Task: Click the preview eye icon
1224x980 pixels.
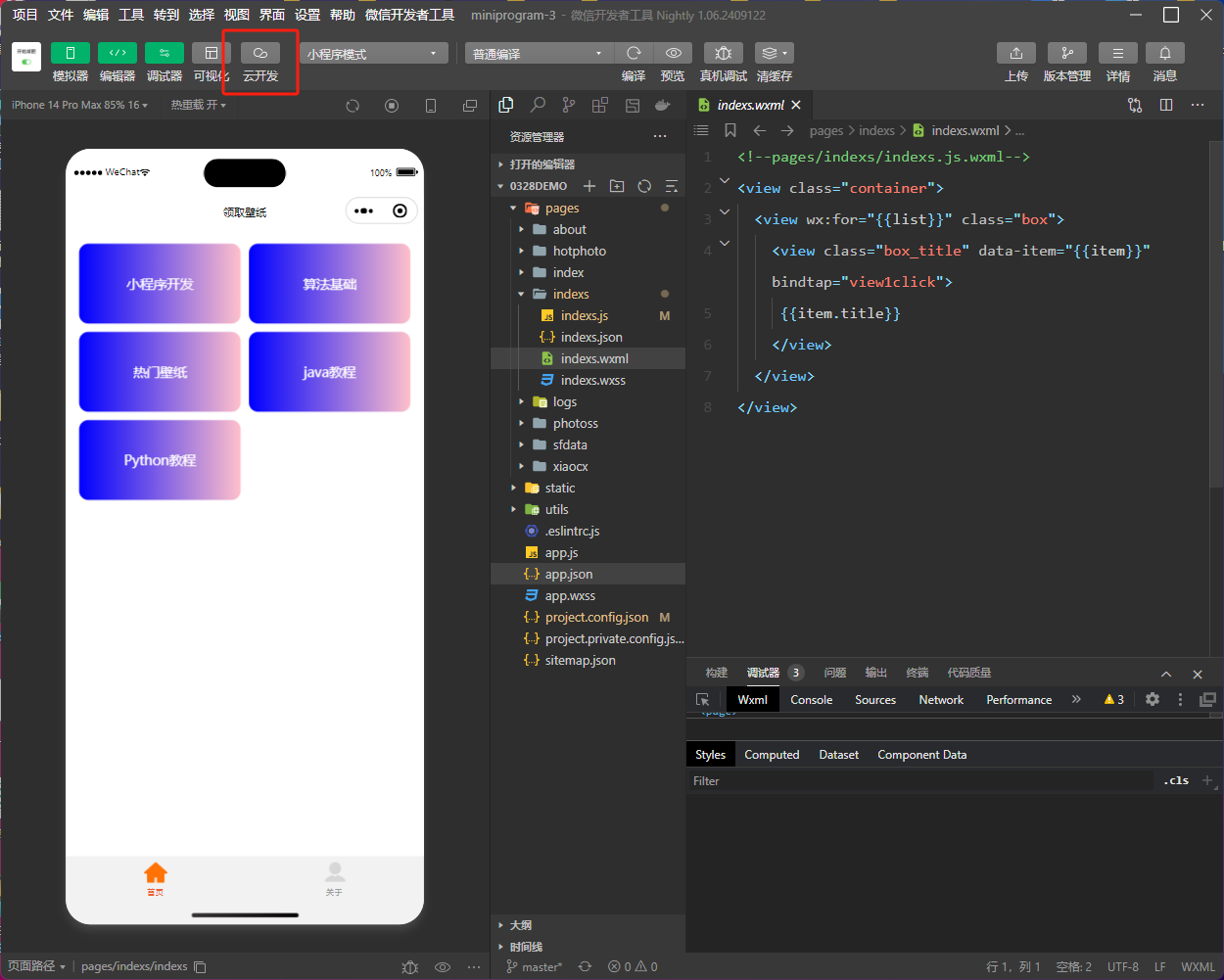Action: pyautogui.click(x=673, y=53)
